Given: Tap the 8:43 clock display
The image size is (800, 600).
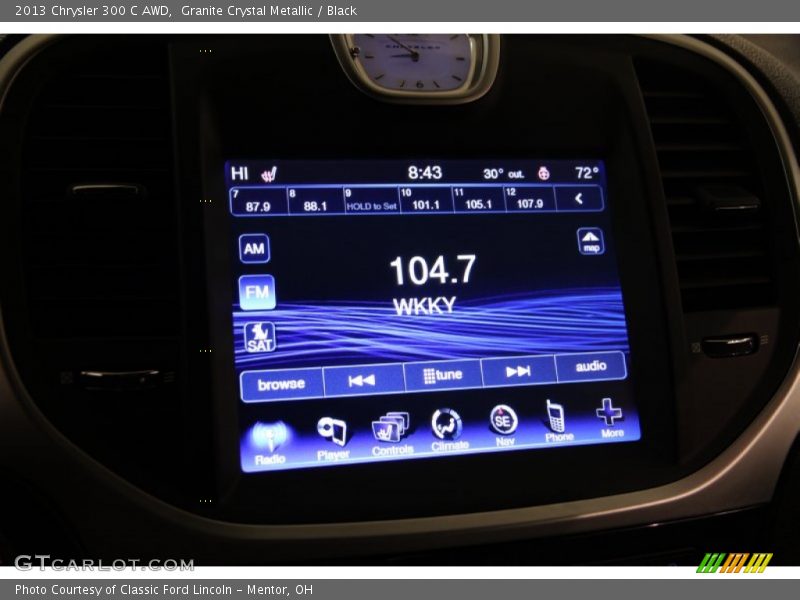Looking at the screenshot, I should click(x=424, y=173).
